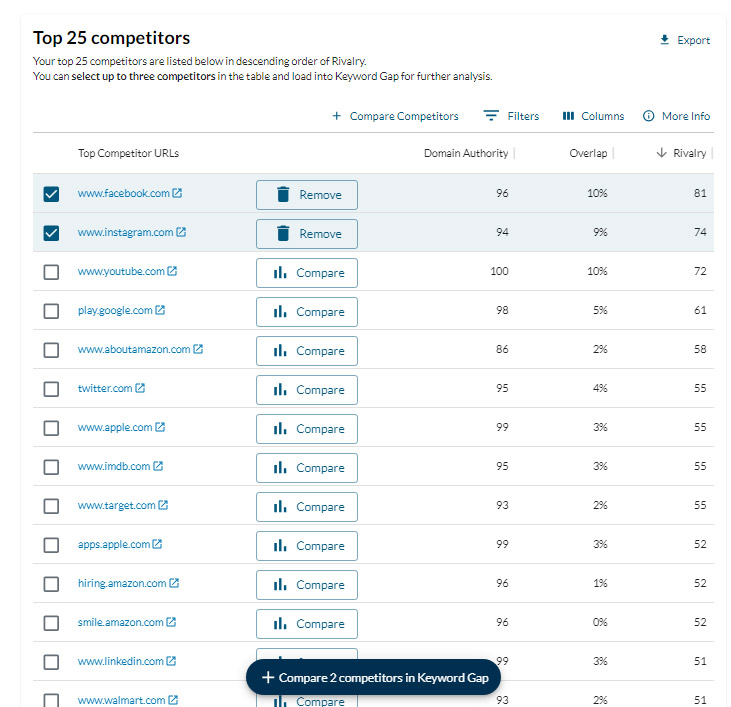Image resolution: width=731 pixels, height=707 pixels.
Task: Uncheck the www.instagram.com checkbox
Action: pos(51,233)
